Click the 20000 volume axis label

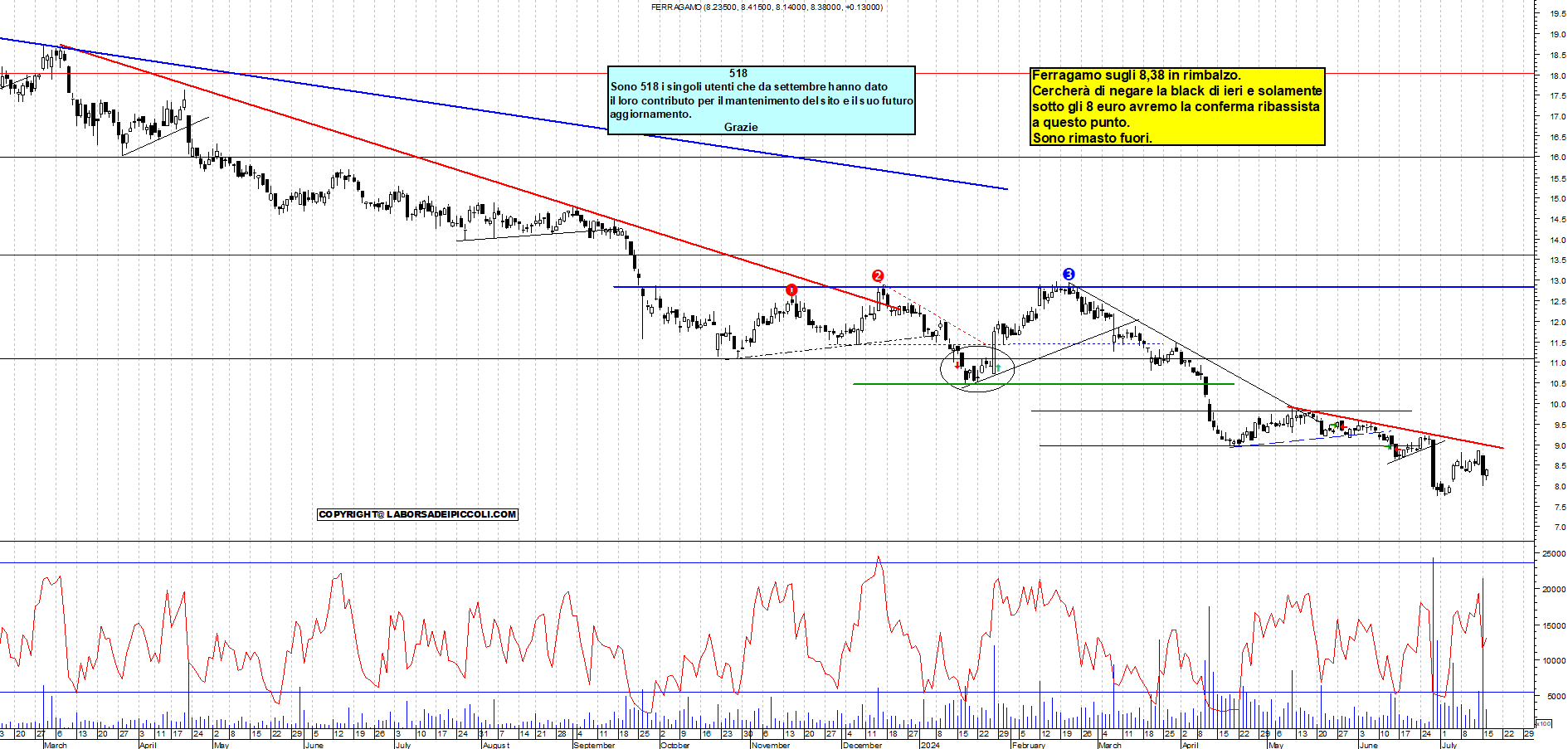click(x=1554, y=590)
